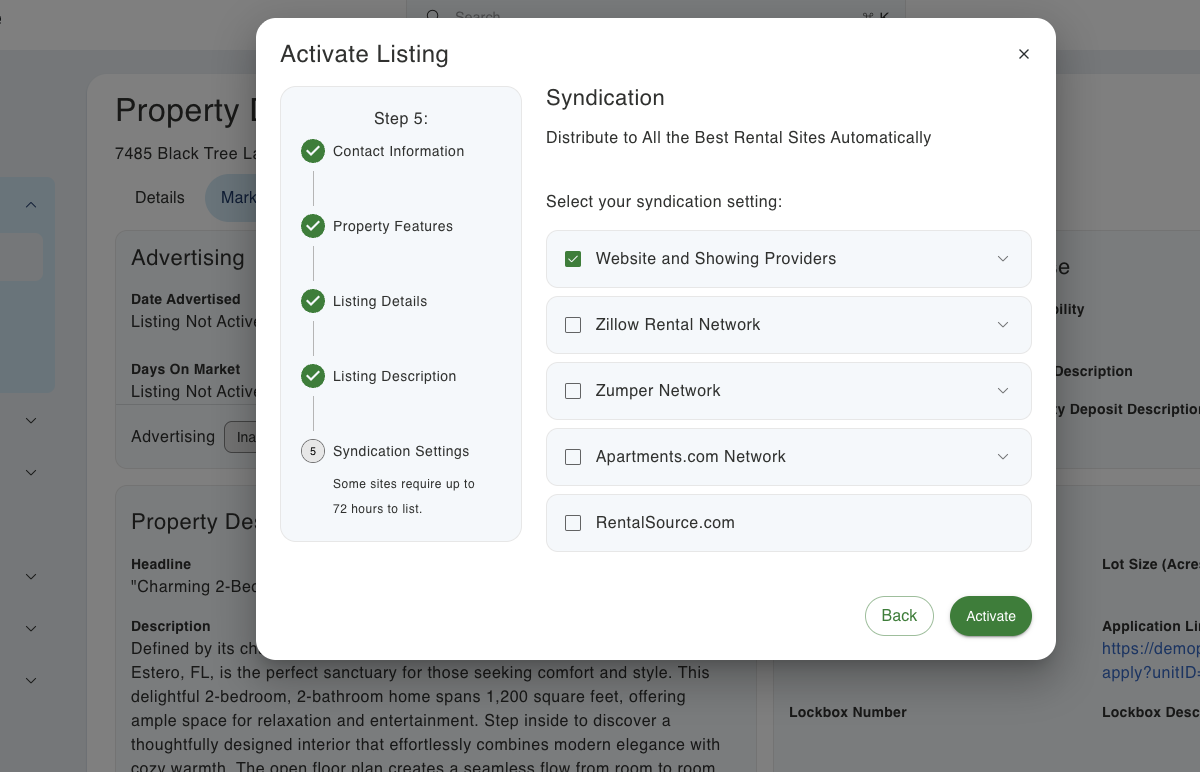Switch to the Details tab

click(160, 197)
